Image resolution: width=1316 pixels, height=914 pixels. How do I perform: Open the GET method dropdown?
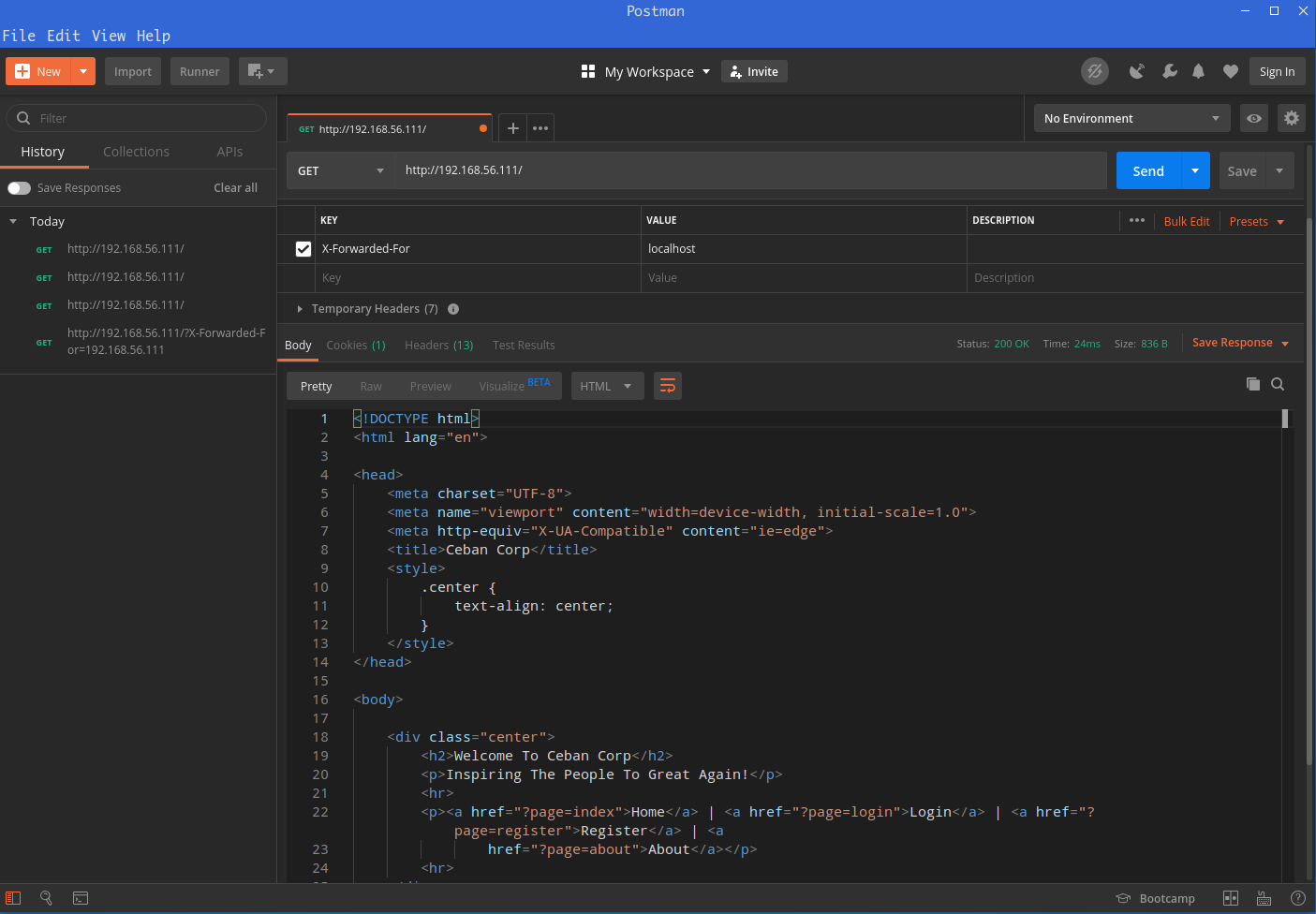pos(341,170)
